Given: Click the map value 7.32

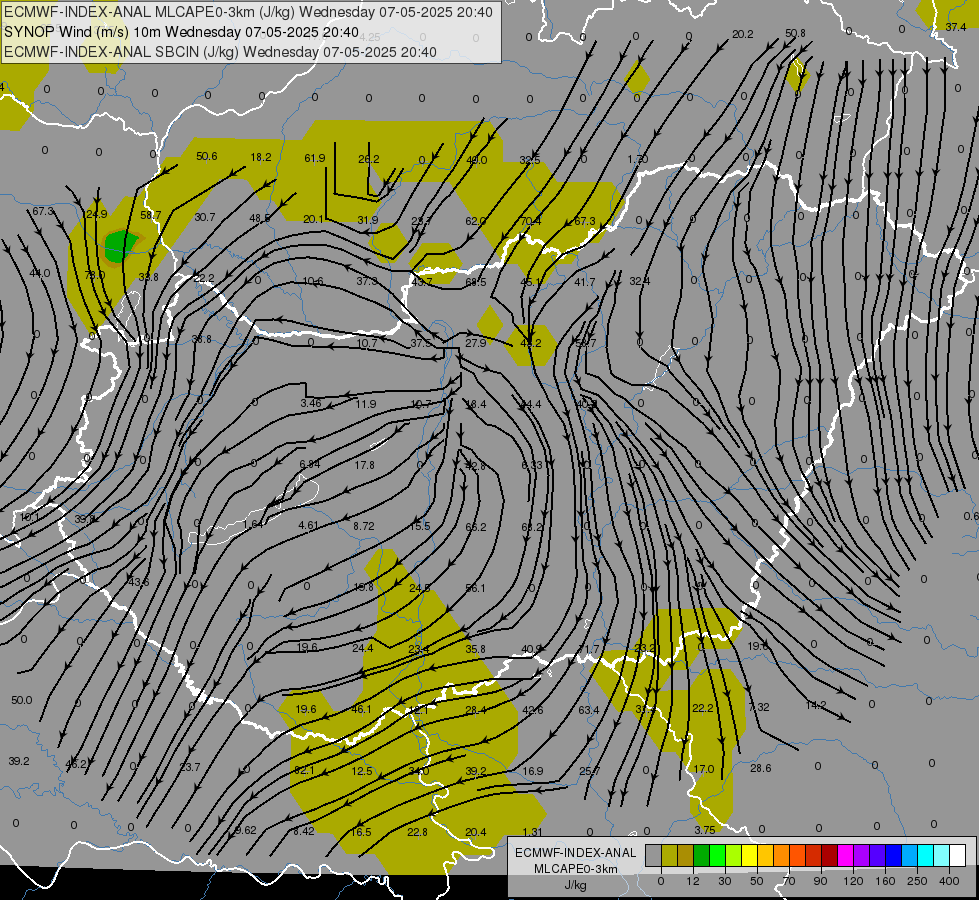Looking at the screenshot, I should coord(759,707).
